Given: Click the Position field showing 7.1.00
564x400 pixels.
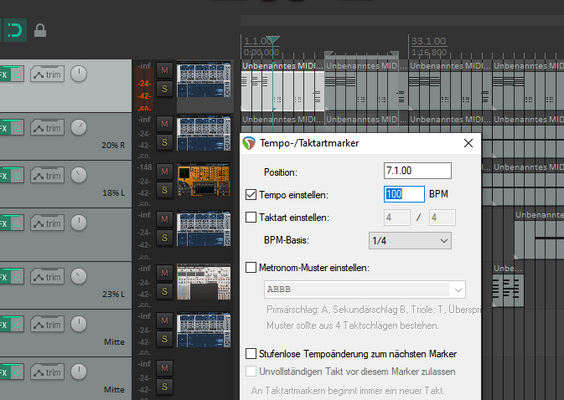Looking at the screenshot, I should 418,171.
